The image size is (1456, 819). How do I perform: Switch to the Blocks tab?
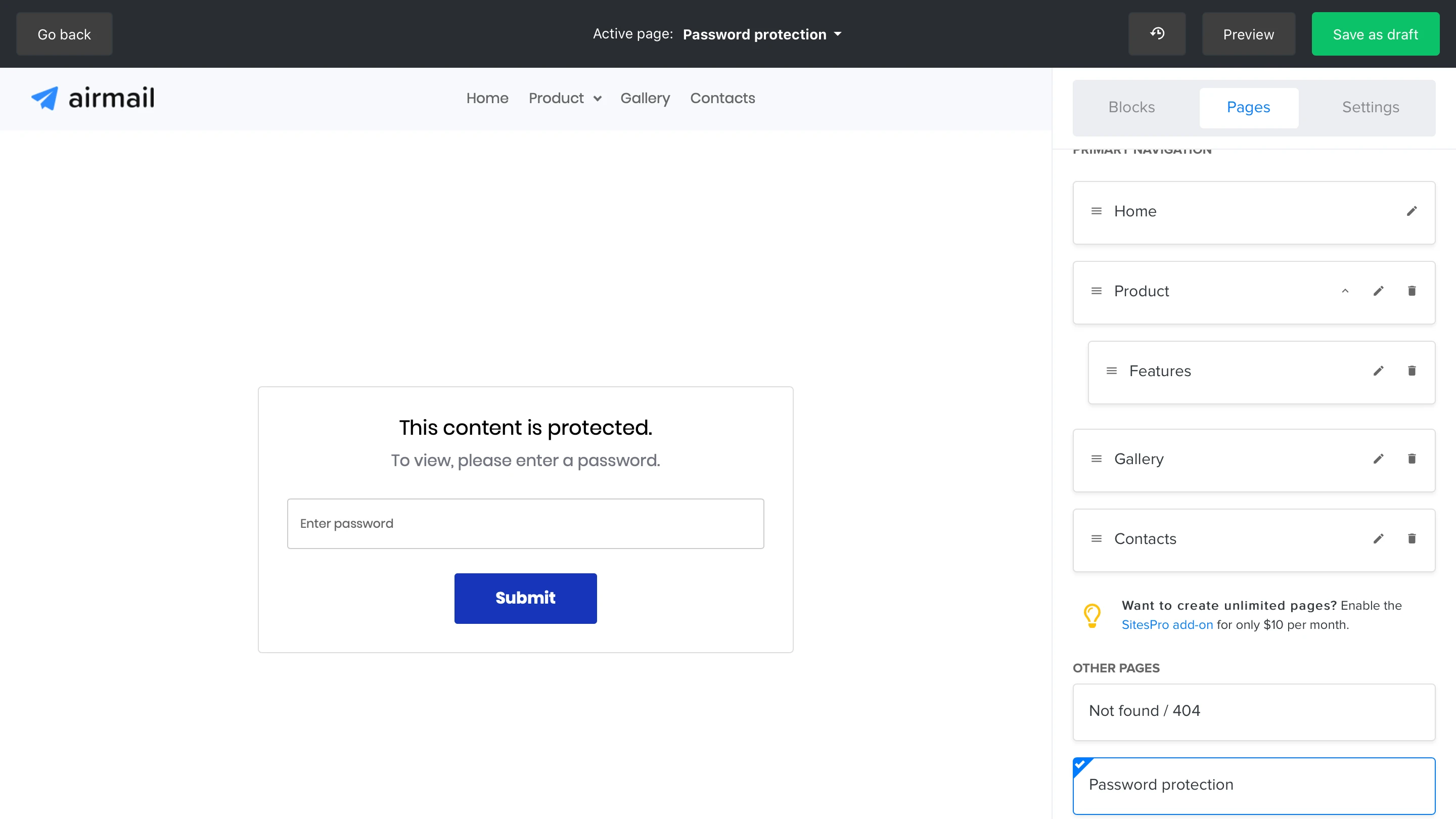(x=1131, y=107)
